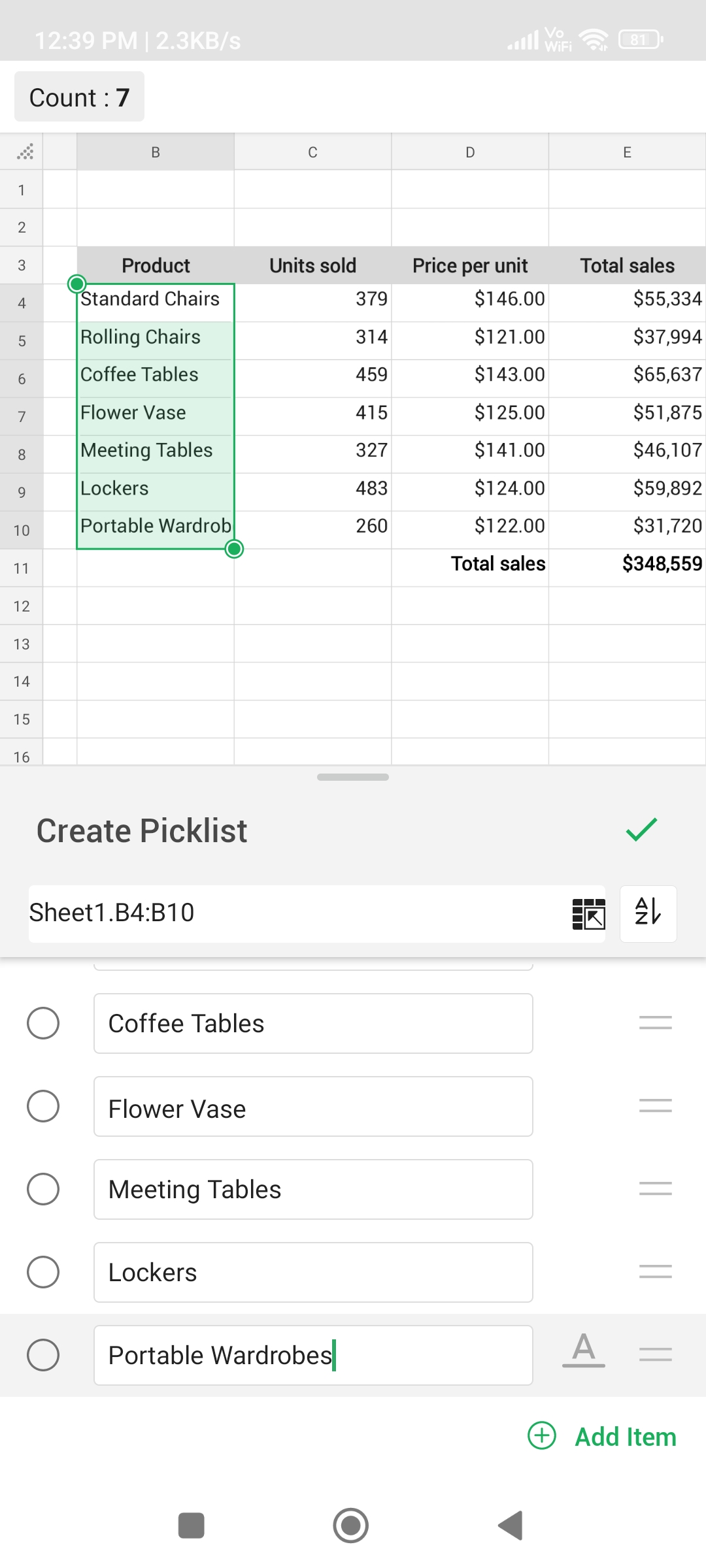Tap the range selector grid icon
Screen dimensions: 706x1568
pos(588,913)
